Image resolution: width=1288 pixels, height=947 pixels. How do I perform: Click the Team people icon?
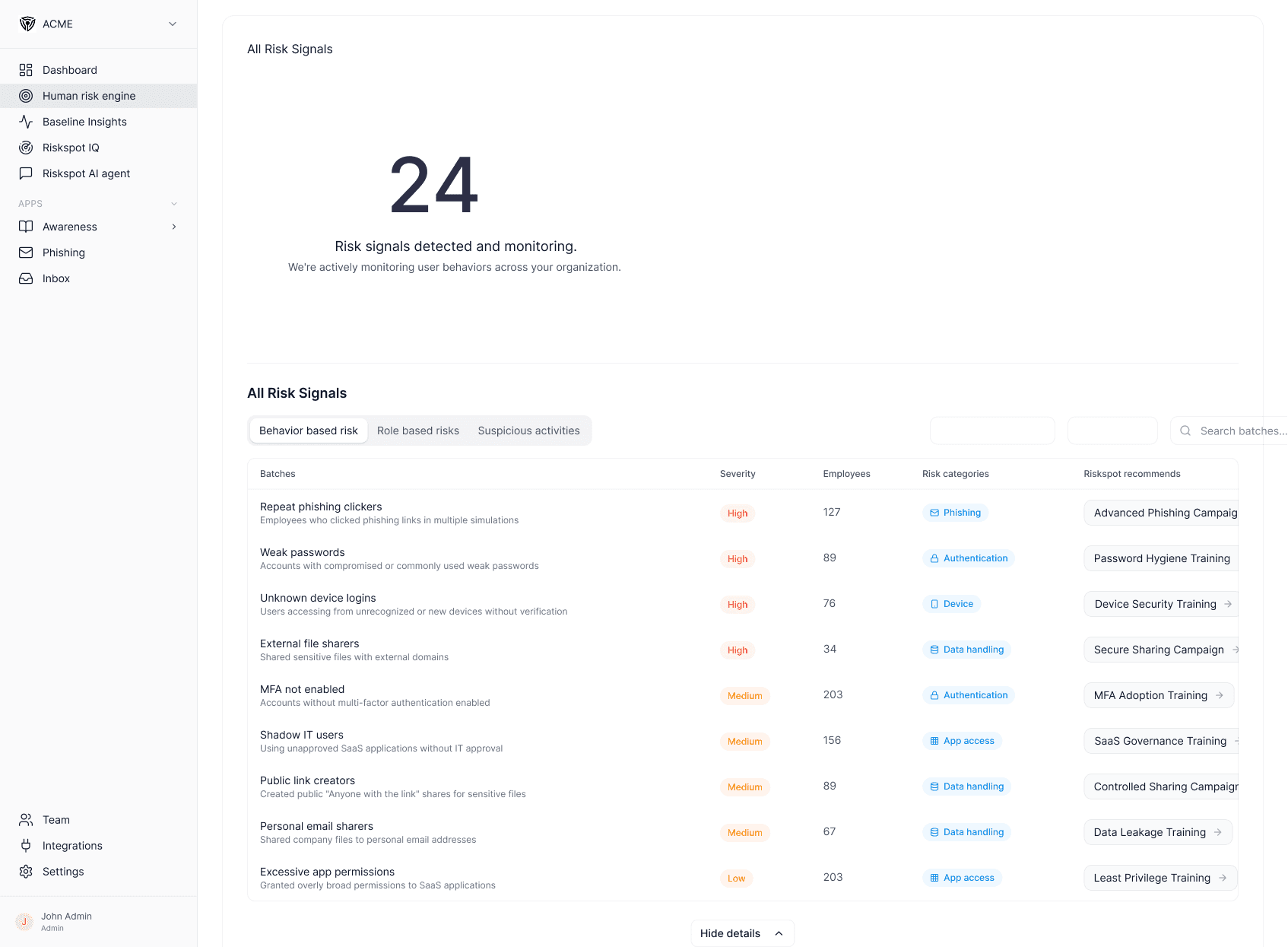(x=26, y=819)
